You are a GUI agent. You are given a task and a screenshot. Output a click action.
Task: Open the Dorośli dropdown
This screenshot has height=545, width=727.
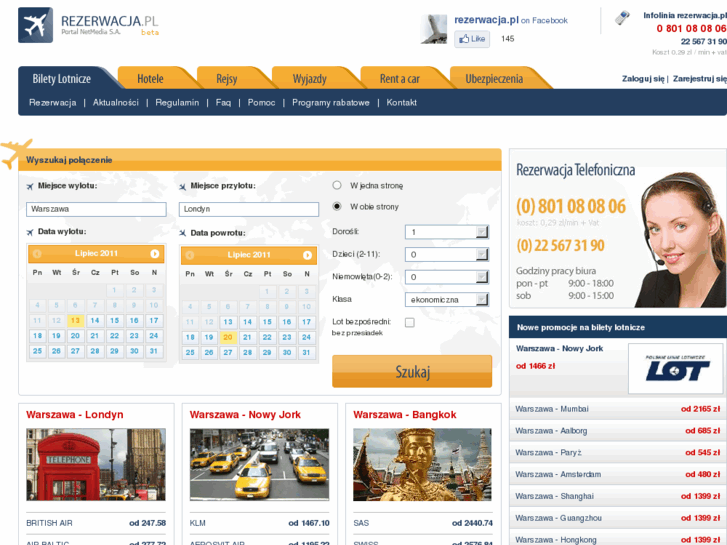446,232
